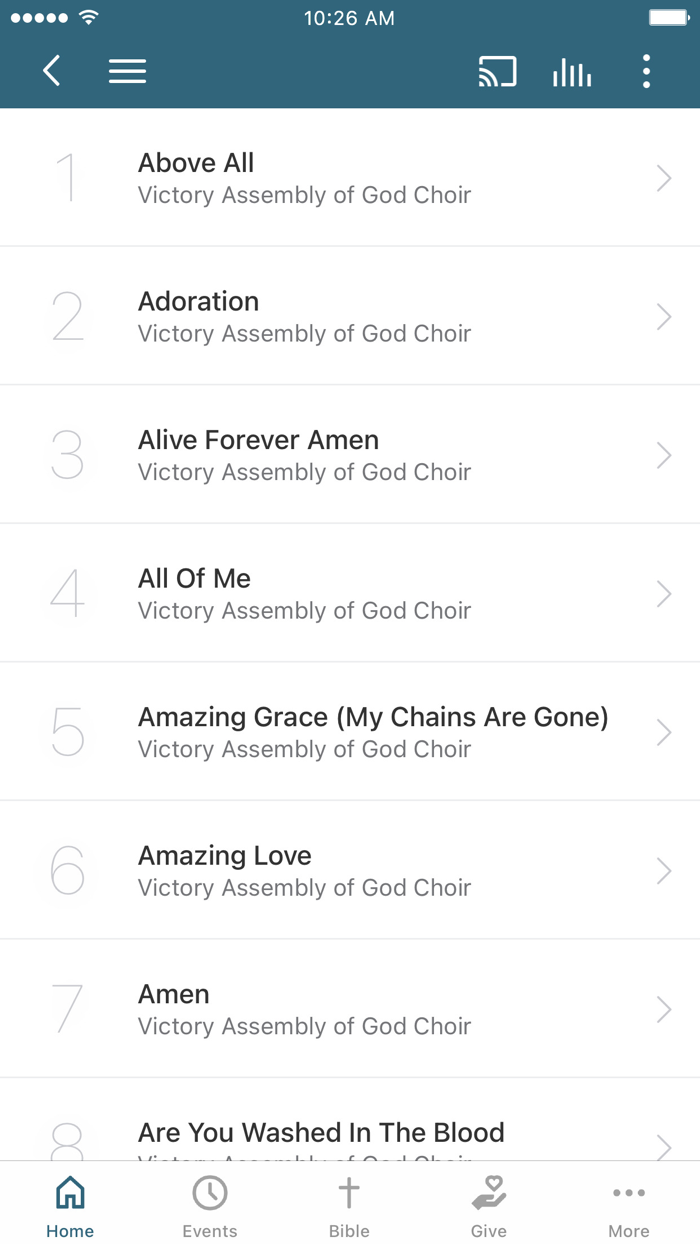Screen dimensions: 700x1244
Task: Tap the Events clock icon
Action: tap(209, 1192)
